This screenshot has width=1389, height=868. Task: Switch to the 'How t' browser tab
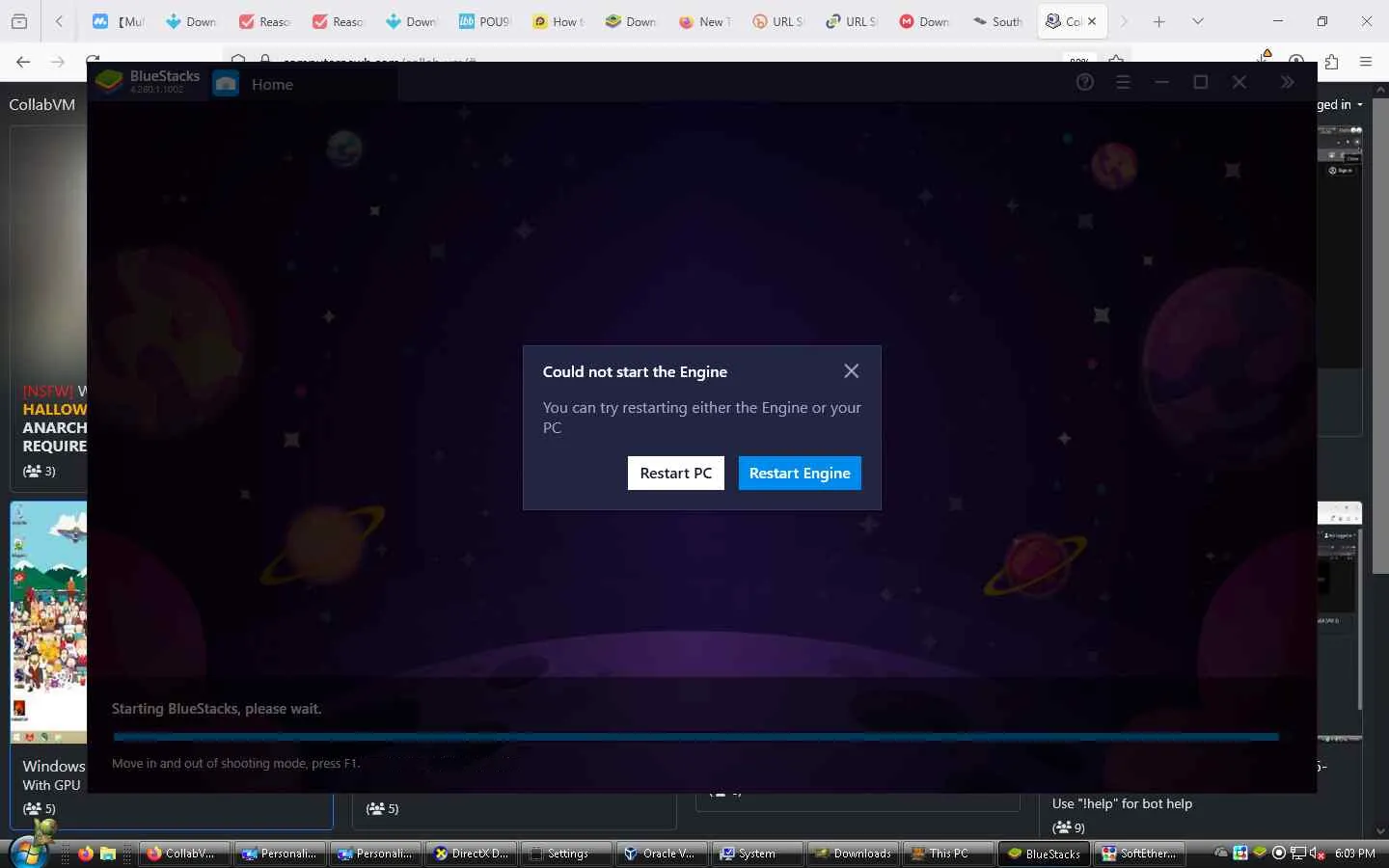point(558,21)
